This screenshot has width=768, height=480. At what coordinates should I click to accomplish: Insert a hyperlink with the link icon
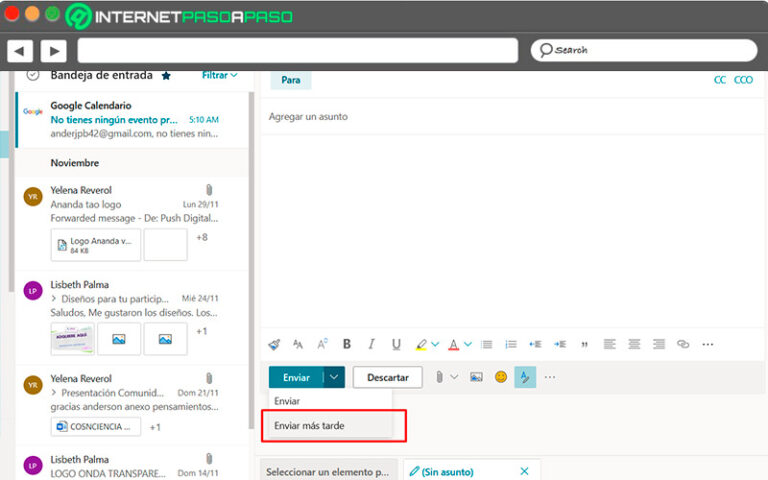pyautogui.click(x=683, y=344)
